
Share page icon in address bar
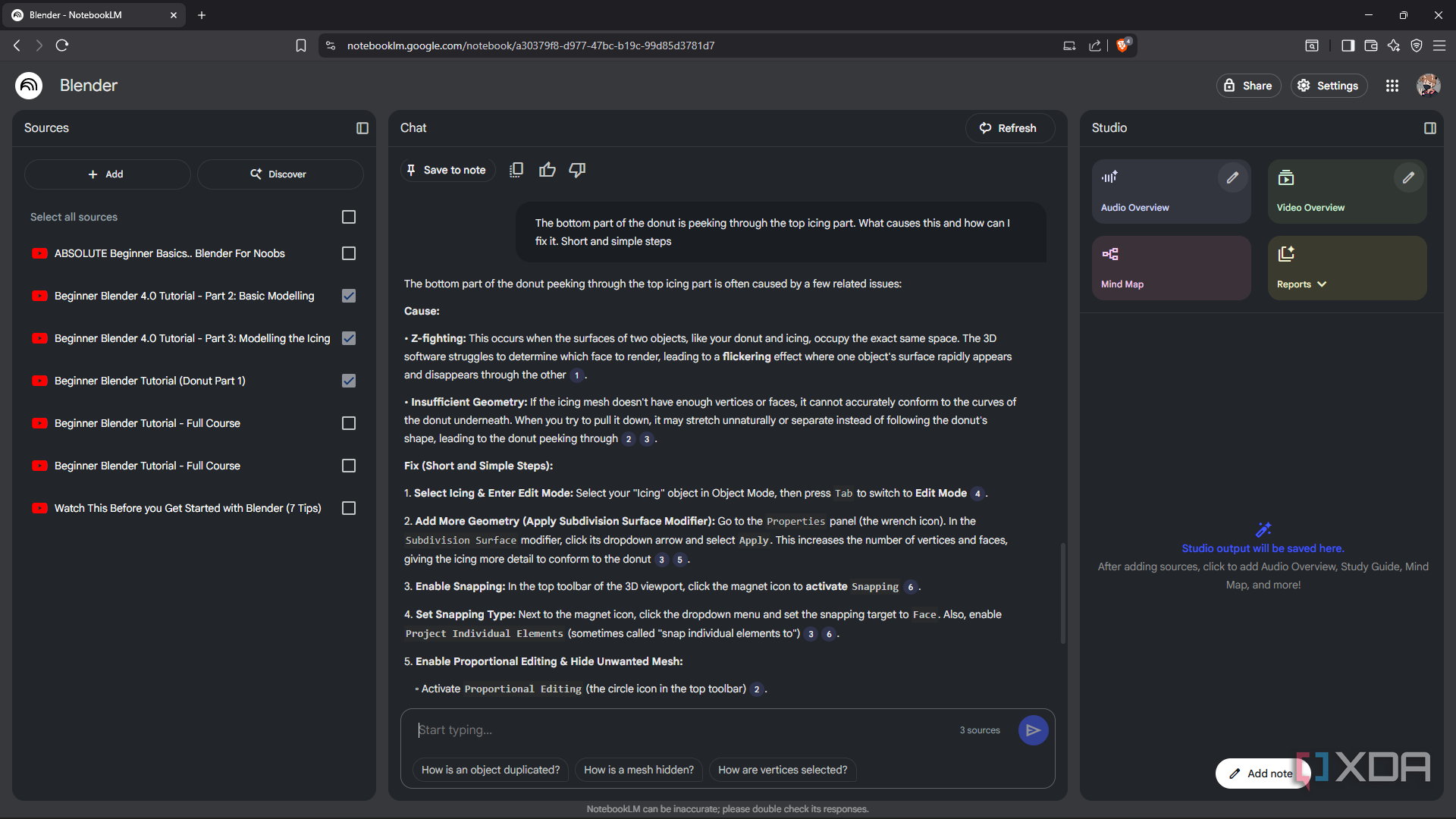1094,45
